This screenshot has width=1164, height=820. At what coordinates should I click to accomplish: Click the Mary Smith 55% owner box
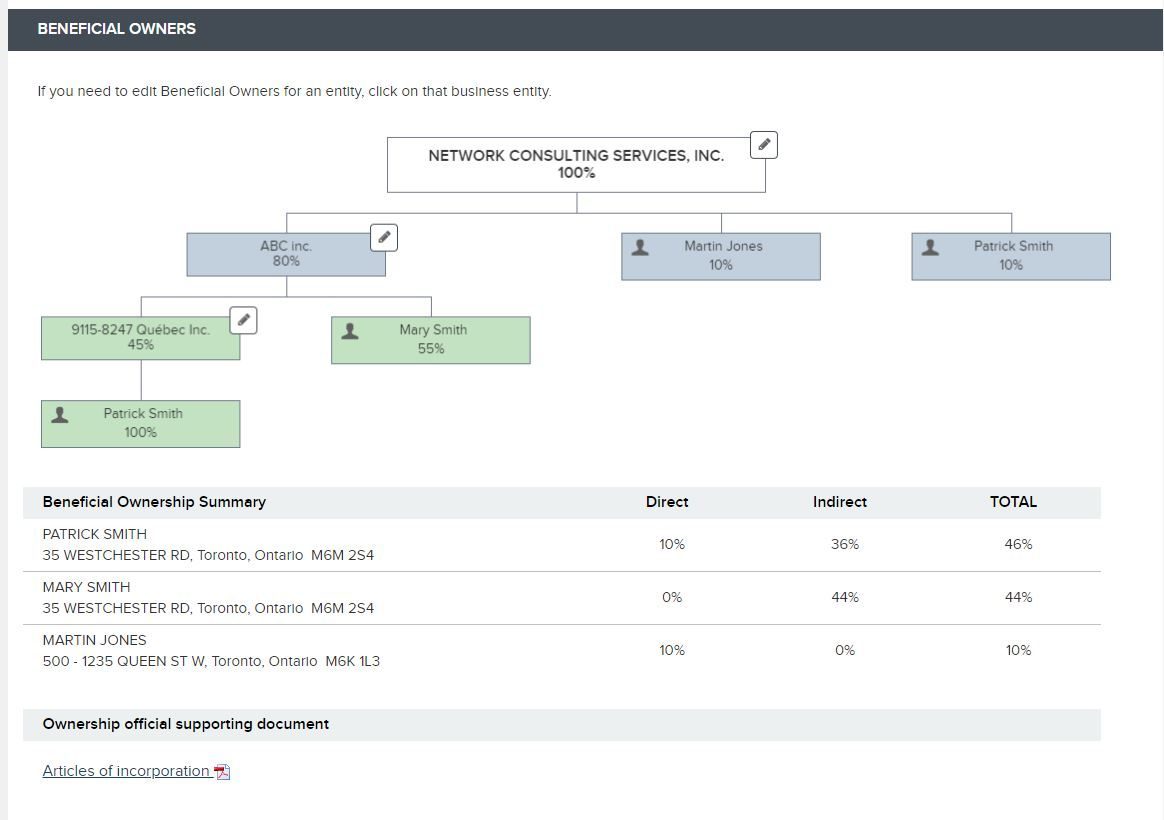click(431, 341)
